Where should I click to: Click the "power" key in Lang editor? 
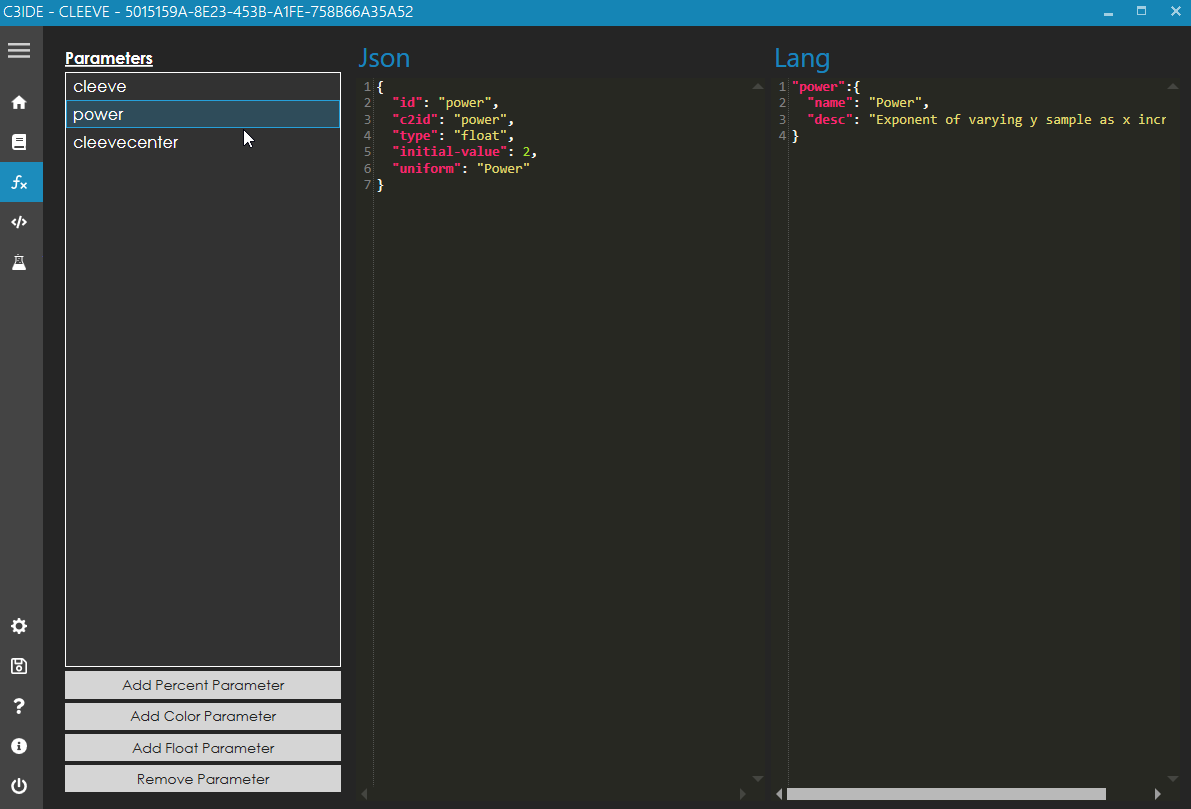[819, 87]
